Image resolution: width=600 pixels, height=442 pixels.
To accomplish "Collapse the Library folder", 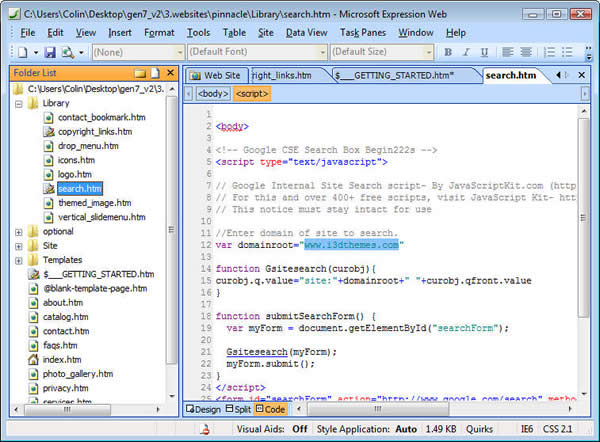I will (x=18, y=104).
